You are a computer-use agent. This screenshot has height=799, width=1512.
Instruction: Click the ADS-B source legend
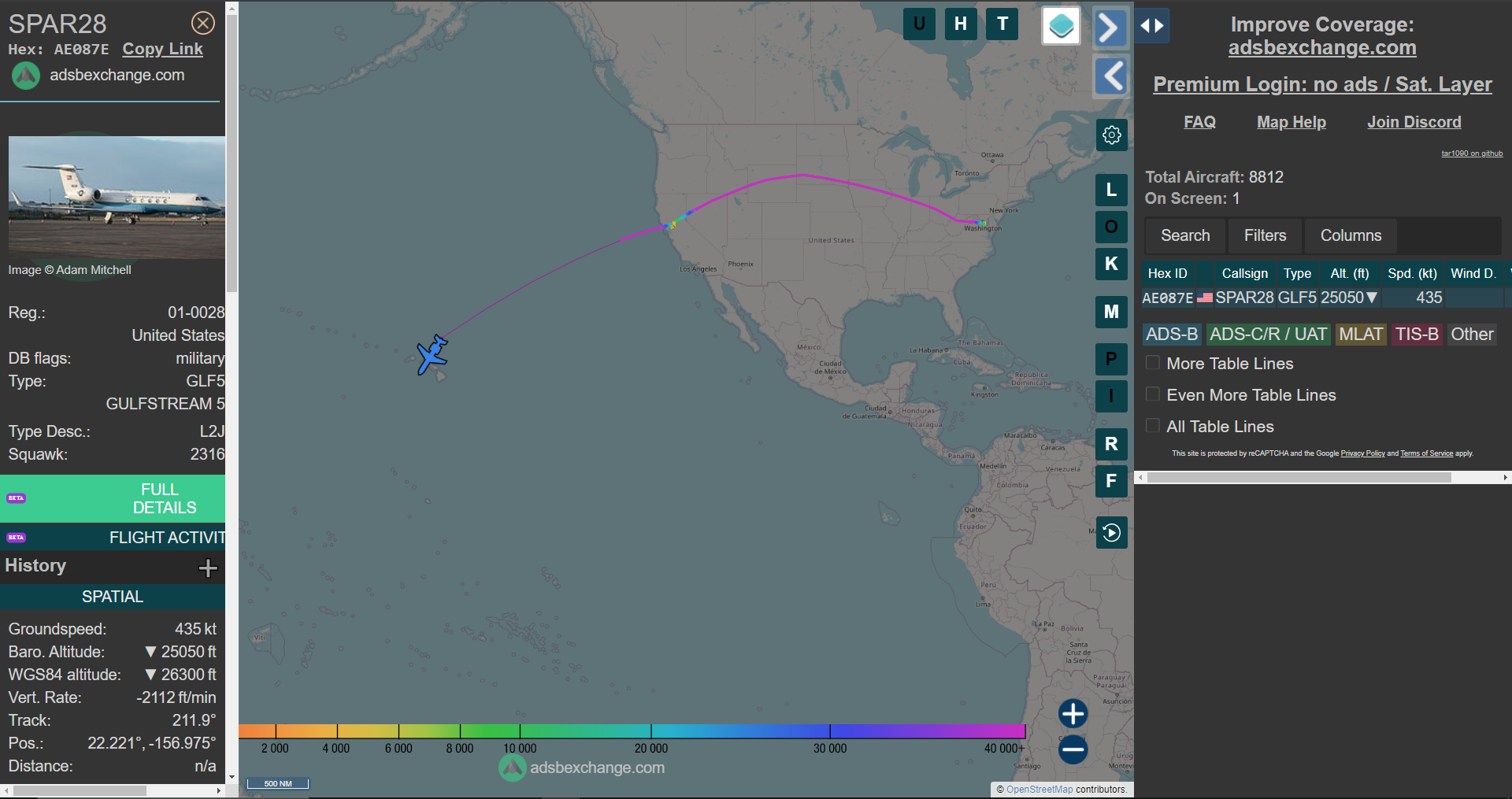[x=1172, y=335]
